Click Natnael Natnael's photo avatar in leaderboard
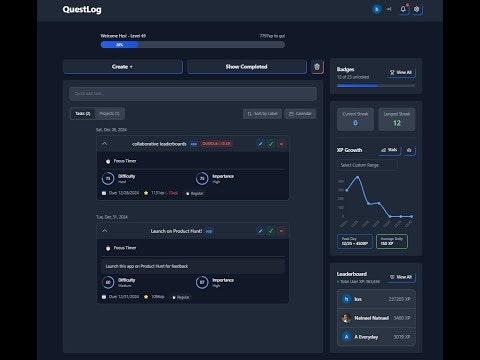The image size is (480, 360). 346,318
